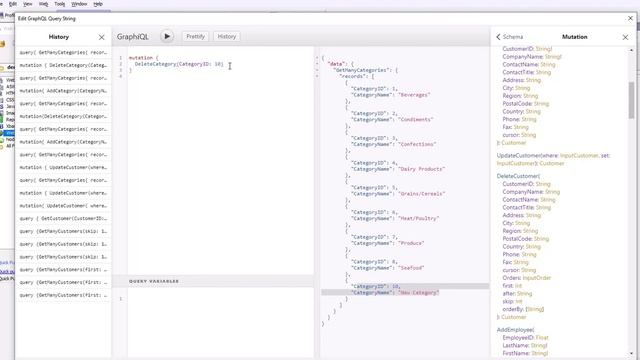Click the orderBy: [String] argument in the docs
This screenshot has height=360, width=640.
pyautogui.click(x=523, y=309)
